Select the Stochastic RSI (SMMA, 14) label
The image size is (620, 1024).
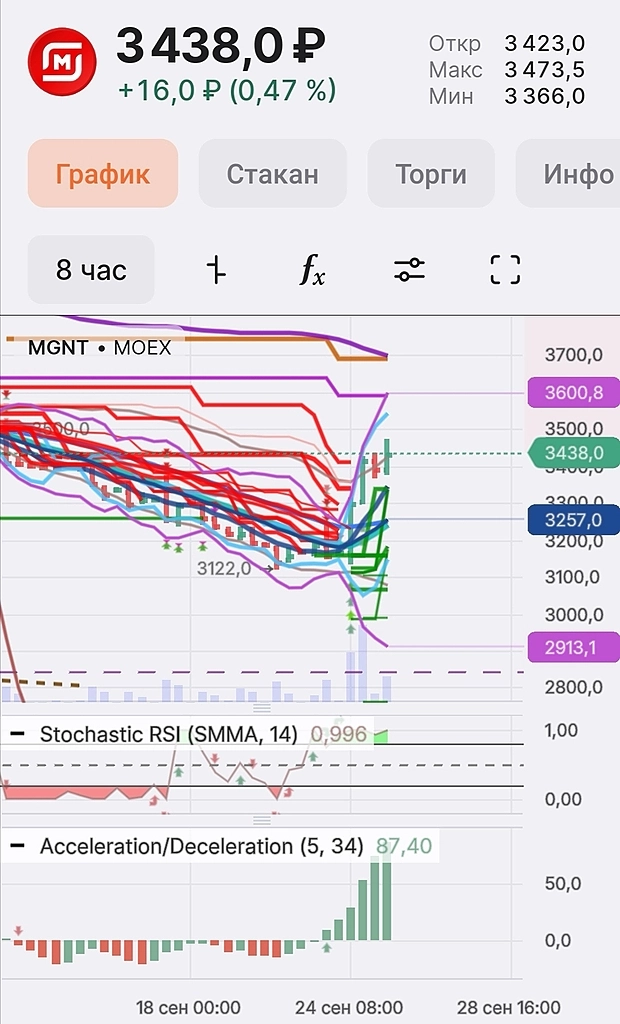pos(169,734)
